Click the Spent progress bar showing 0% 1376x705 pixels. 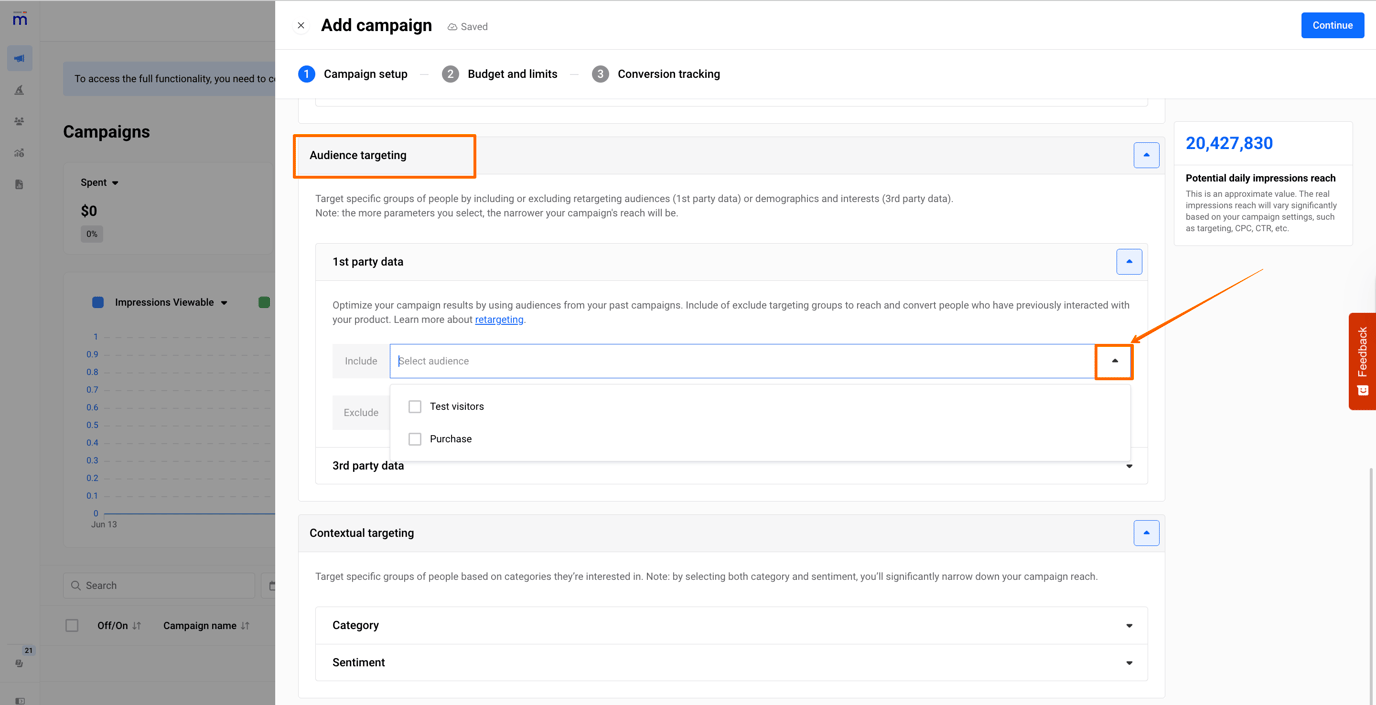(x=91, y=233)
